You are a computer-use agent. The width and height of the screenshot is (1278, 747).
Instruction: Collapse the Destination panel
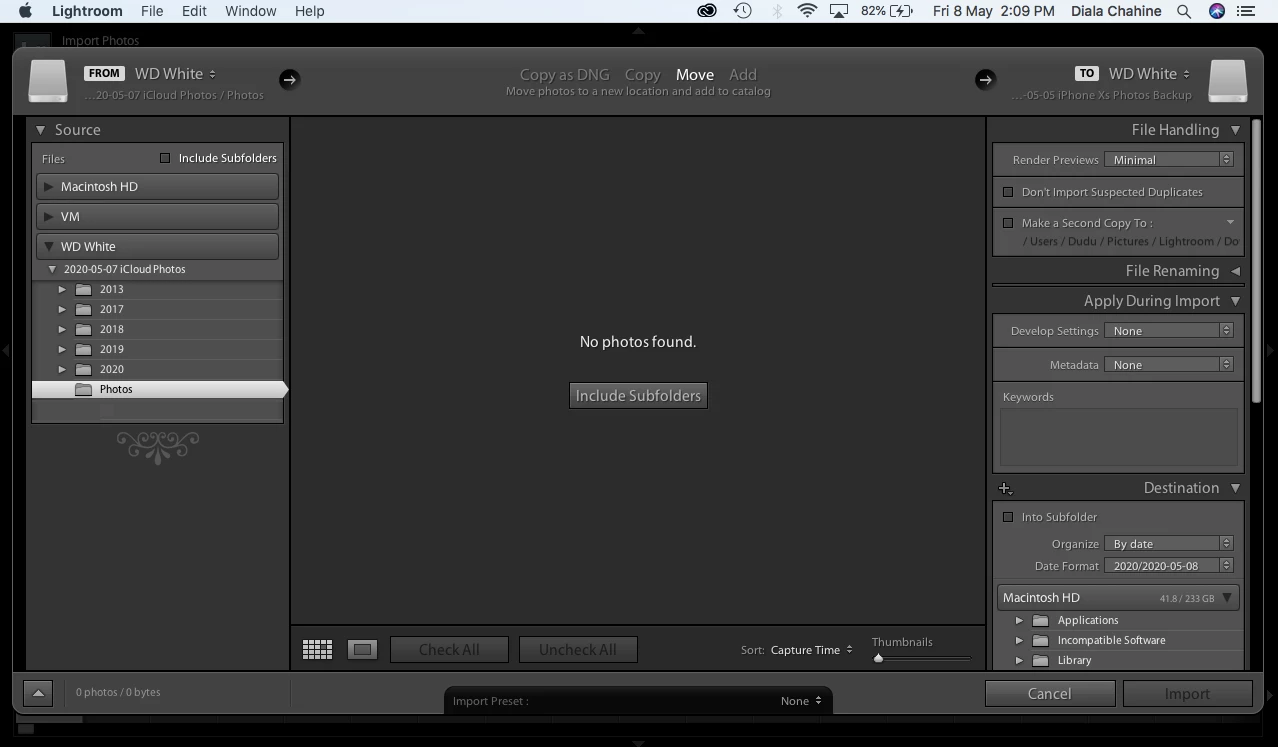click(x=1235, y=488)
